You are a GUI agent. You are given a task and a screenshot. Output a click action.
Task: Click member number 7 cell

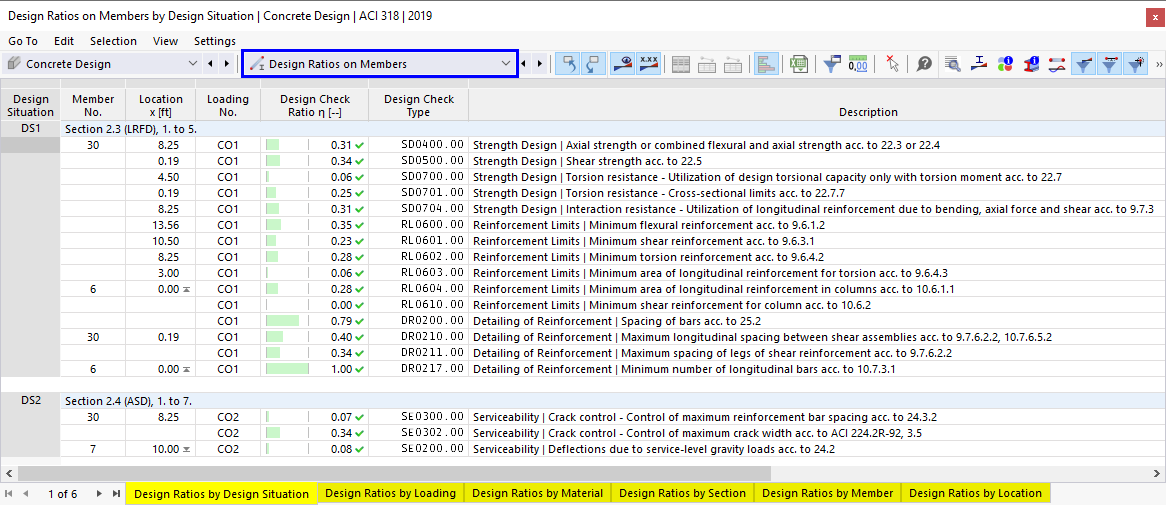coord(93,448)
